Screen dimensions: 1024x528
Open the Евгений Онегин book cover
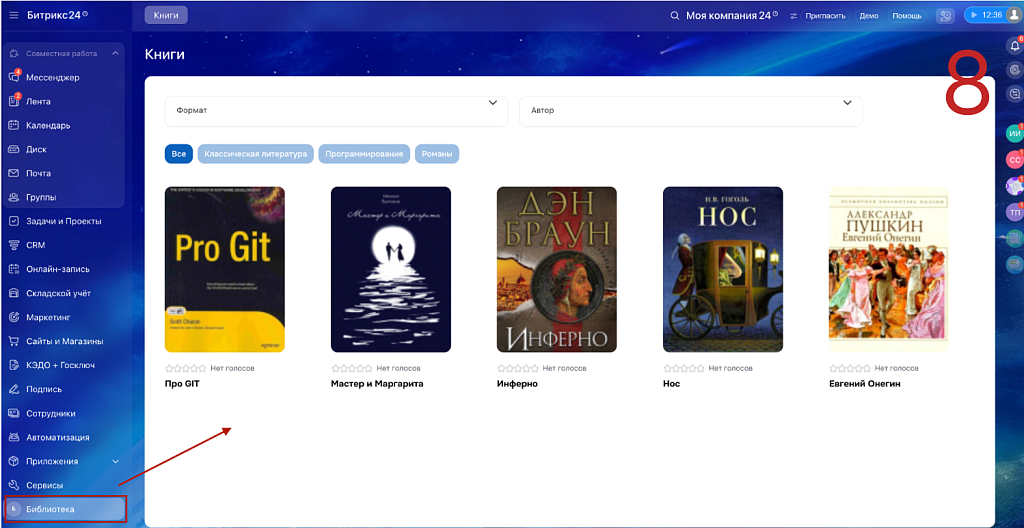(x=889, y=269)
